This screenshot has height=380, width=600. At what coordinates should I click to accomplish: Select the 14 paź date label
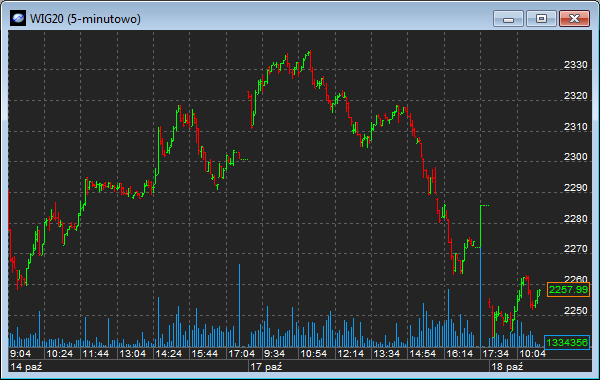pos(26,367)
